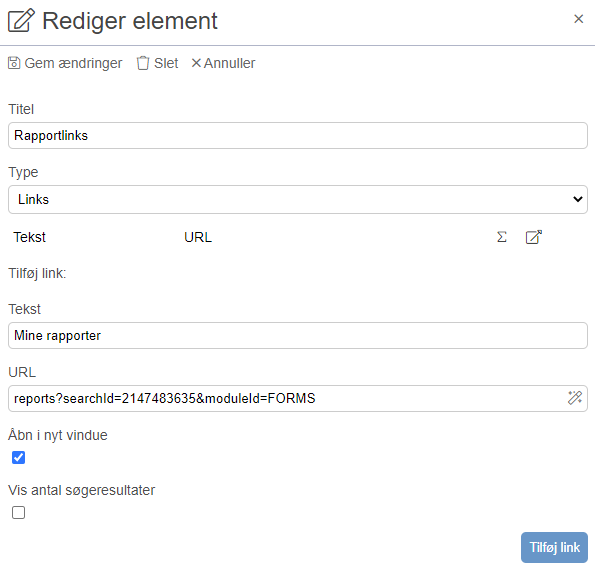Enable the Vis antal søgeresultater checkbox

(x=18, y=512)
